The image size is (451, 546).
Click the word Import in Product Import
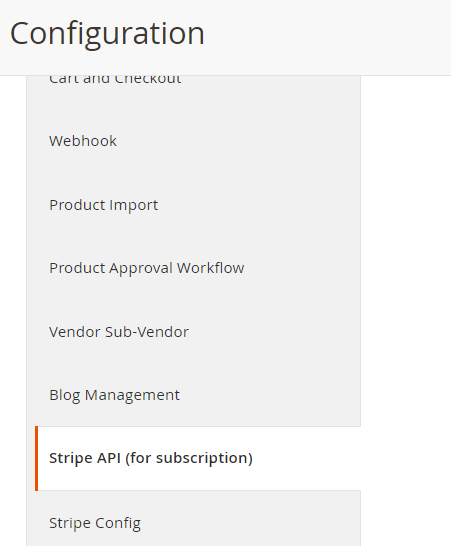coord(134,205)
